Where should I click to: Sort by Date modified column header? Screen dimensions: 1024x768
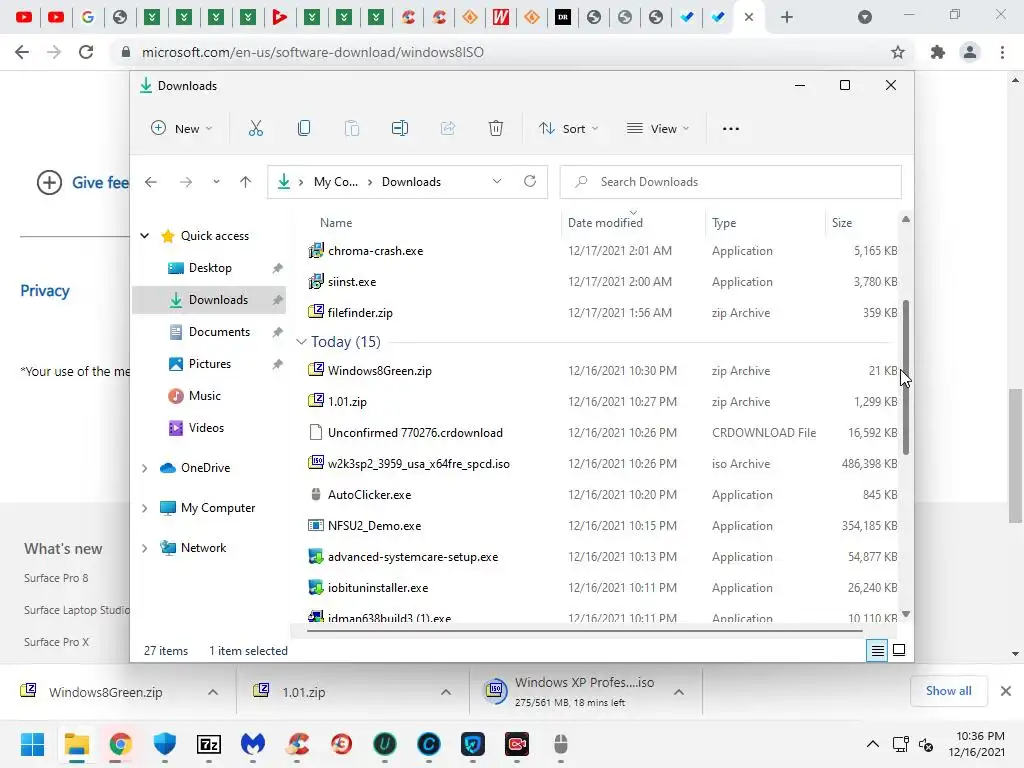tap(605, 223)
